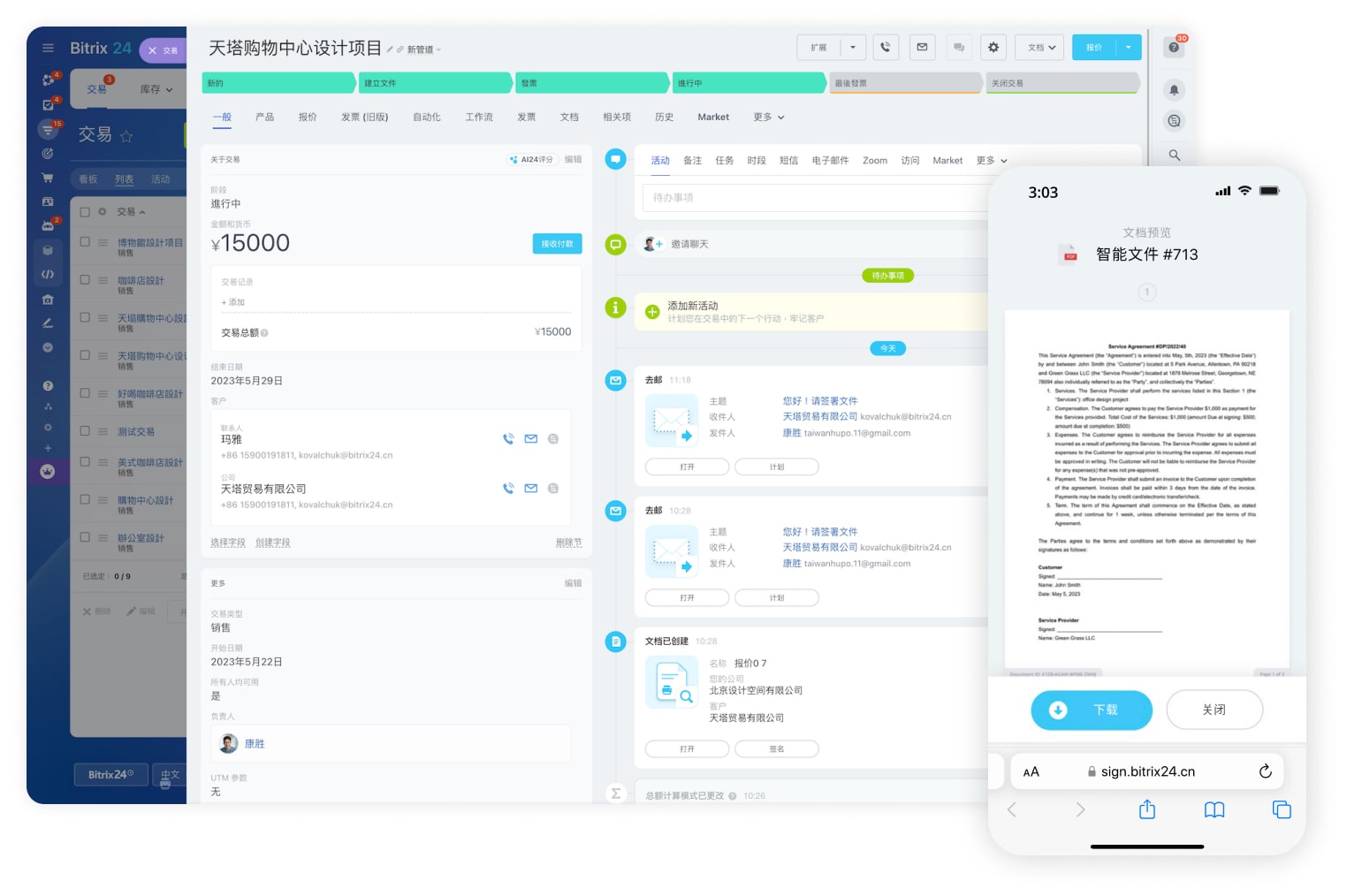1347x896 pixels.
Task: Click the link copy icon beside deal title
Action: (400, 49)
